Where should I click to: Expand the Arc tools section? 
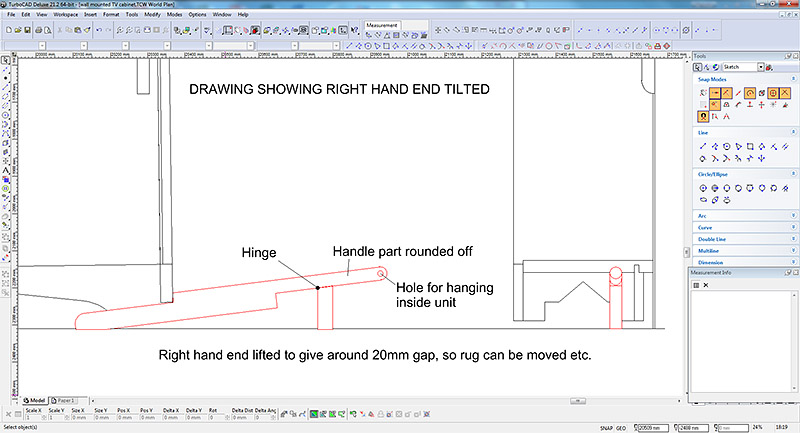741,214
